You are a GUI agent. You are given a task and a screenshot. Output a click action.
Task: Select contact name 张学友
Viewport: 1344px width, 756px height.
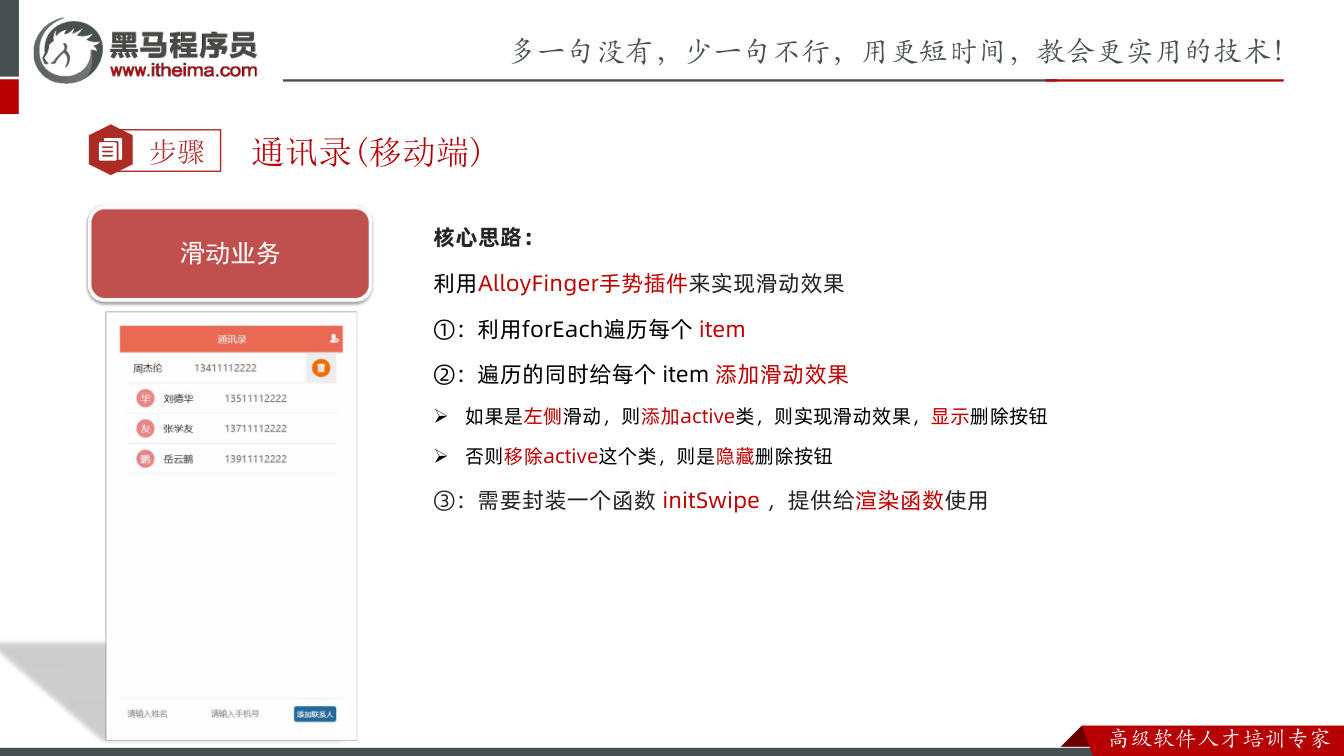(x=178, y=428)
